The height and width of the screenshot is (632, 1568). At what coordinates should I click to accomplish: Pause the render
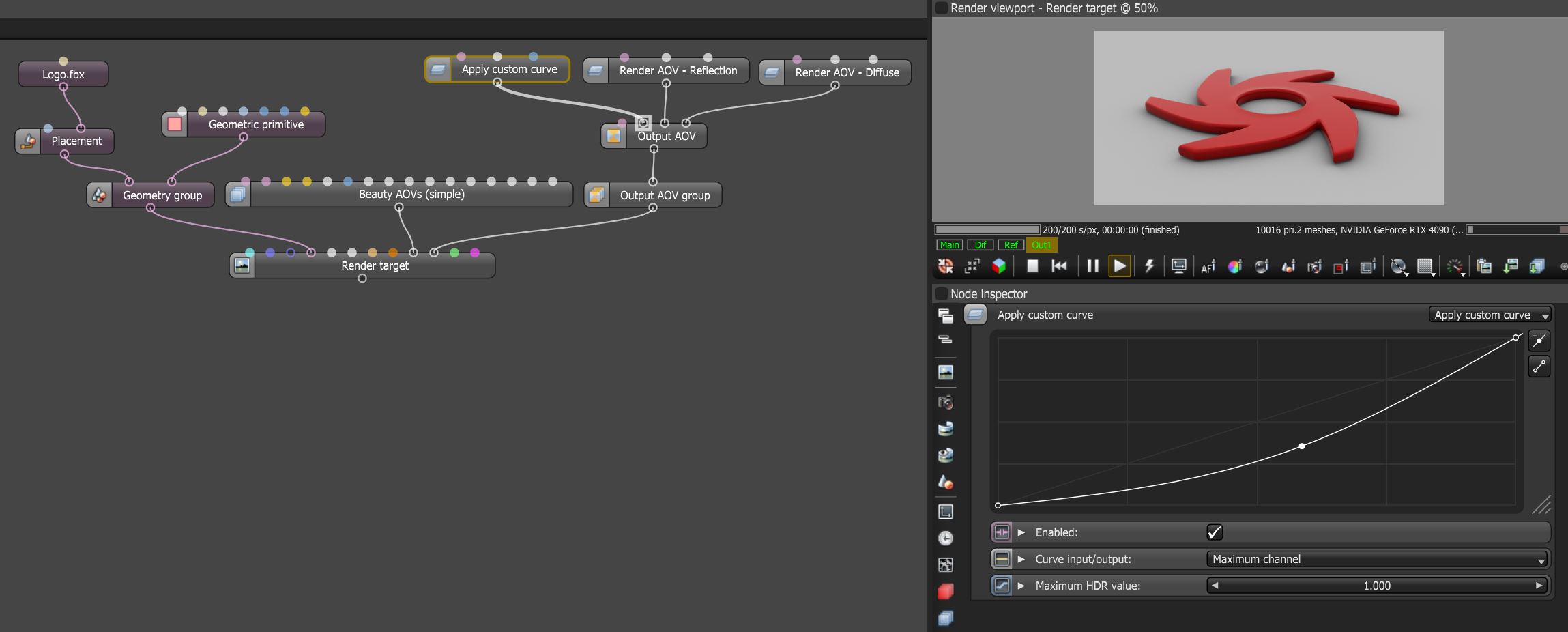[x=1092, y=266]
